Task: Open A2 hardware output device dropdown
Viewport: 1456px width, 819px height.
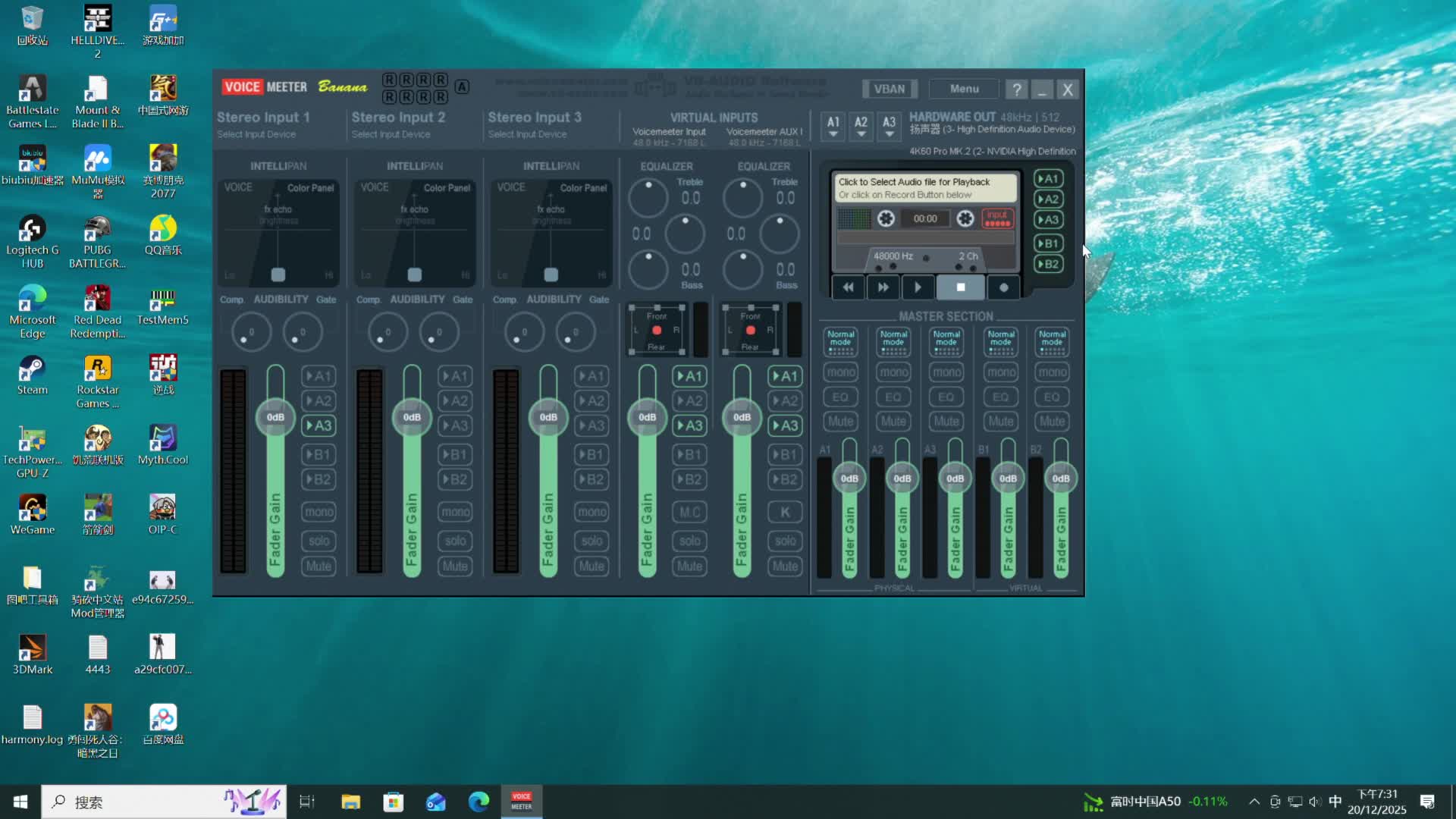Action: (861, 126)
